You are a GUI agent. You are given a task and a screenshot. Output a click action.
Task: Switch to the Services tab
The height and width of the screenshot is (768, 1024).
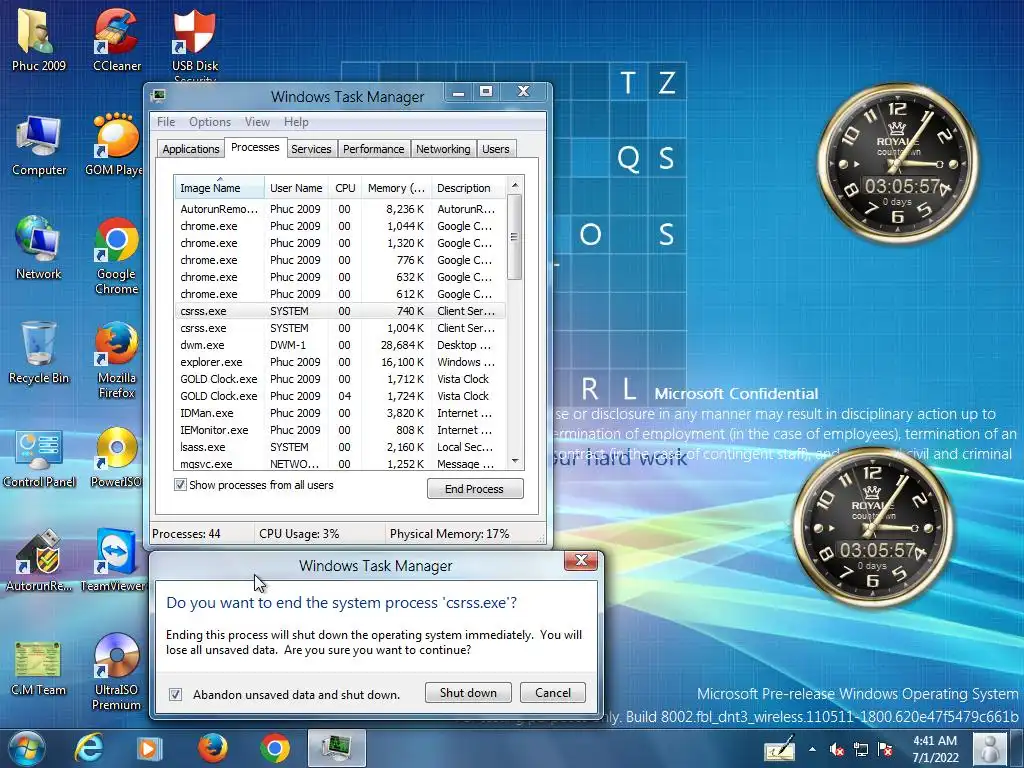click(x=311, y=149)
